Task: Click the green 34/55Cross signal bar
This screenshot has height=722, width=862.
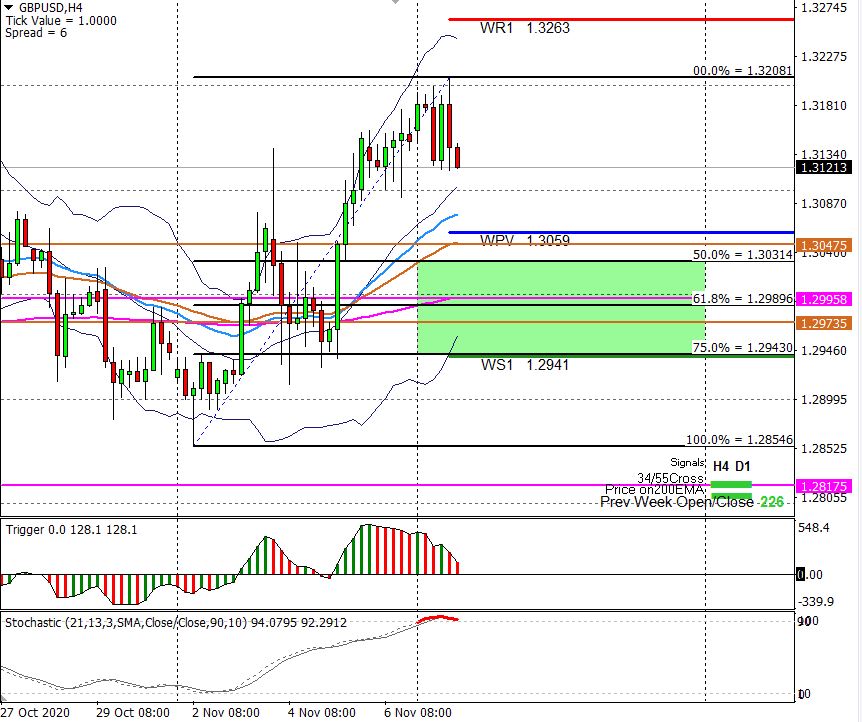Action: tap(731, 484)
